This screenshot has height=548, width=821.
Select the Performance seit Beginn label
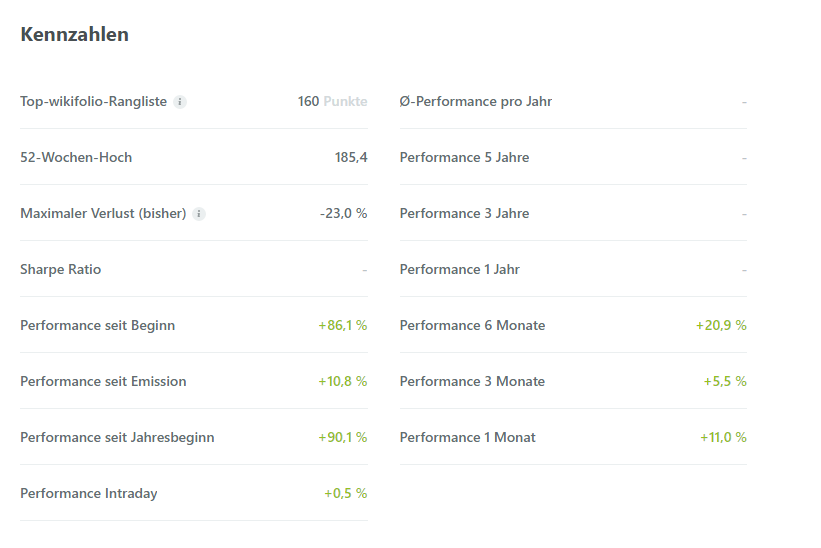point(97,326)
